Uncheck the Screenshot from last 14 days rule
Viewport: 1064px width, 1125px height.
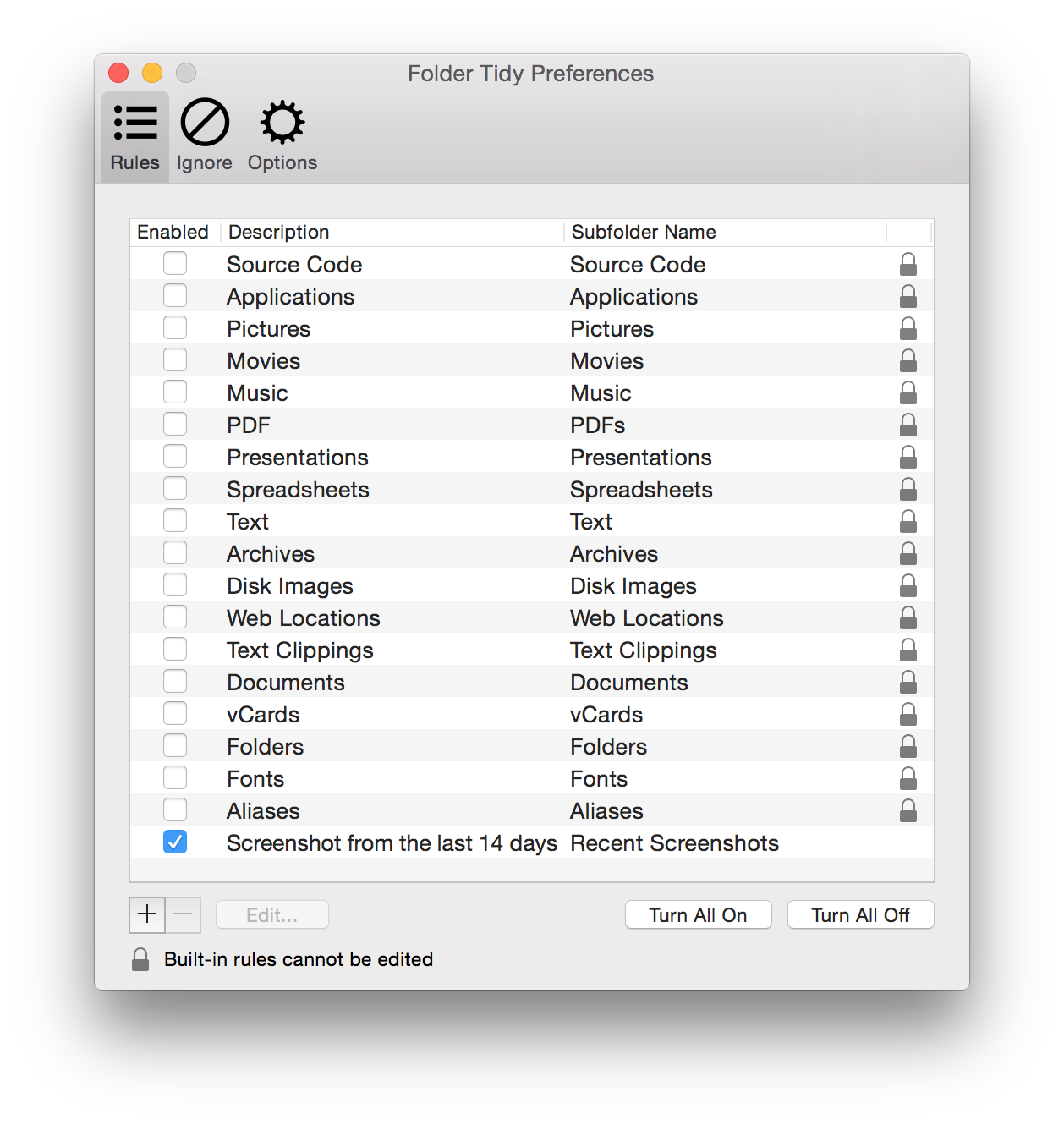coord(175,842)
